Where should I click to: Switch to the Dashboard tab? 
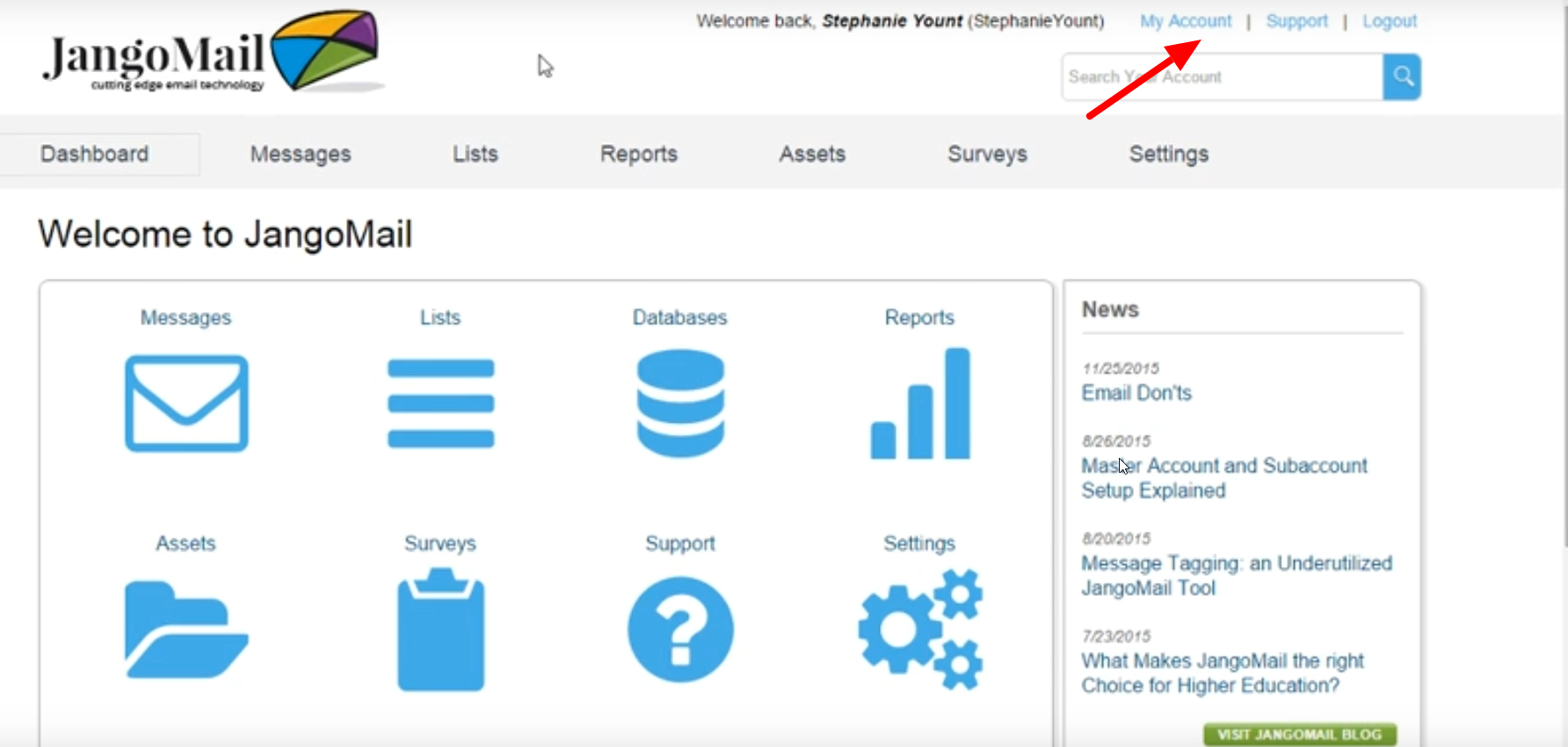[x=95, y=154]
